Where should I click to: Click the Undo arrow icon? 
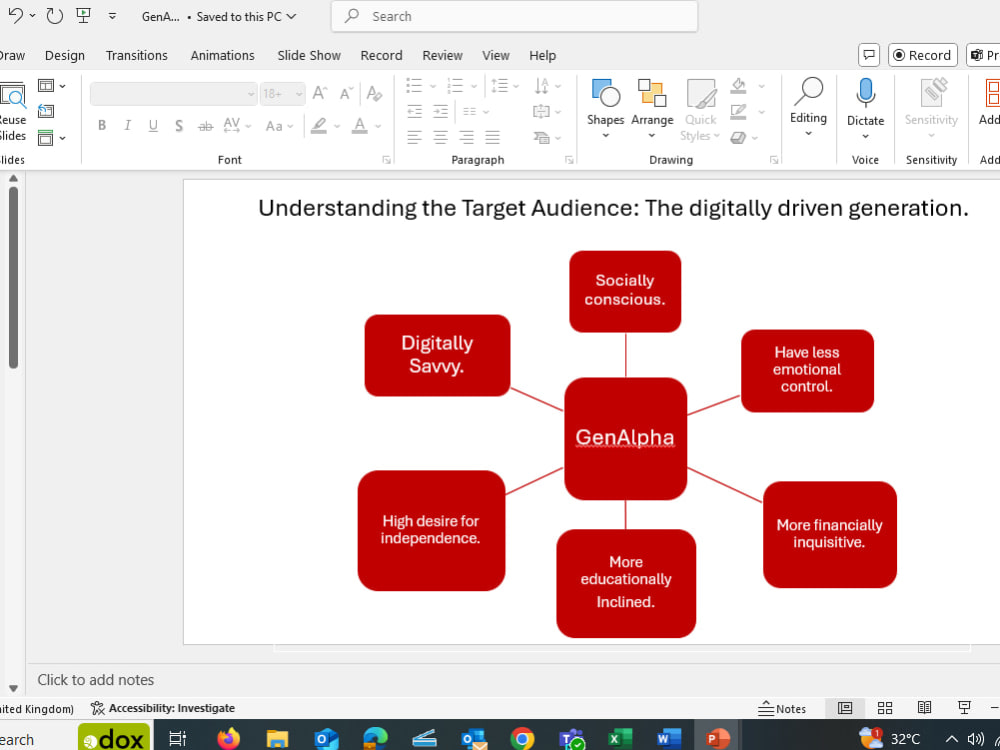pyautogui.click(x=15, y=16)
